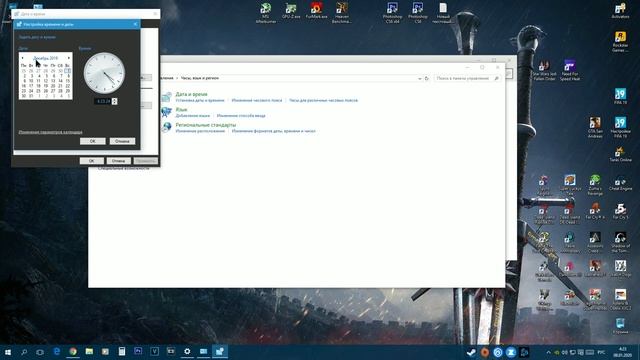Open File Explorer from the taskbar

89,352
